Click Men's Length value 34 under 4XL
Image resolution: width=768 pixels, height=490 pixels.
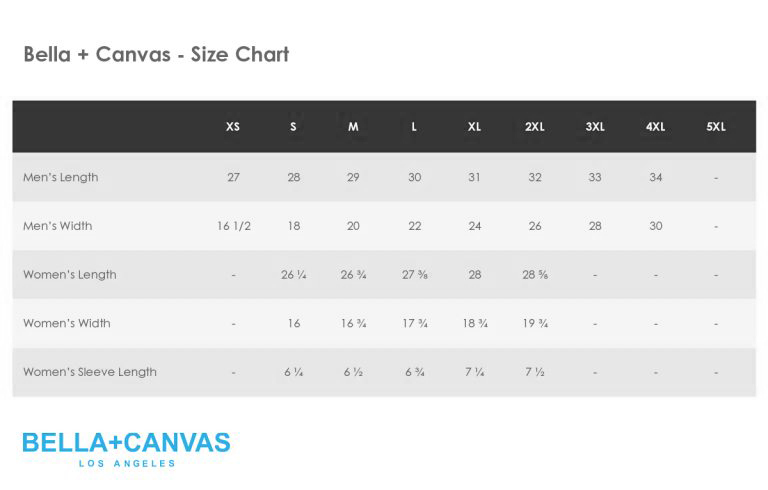click(656, 177)
